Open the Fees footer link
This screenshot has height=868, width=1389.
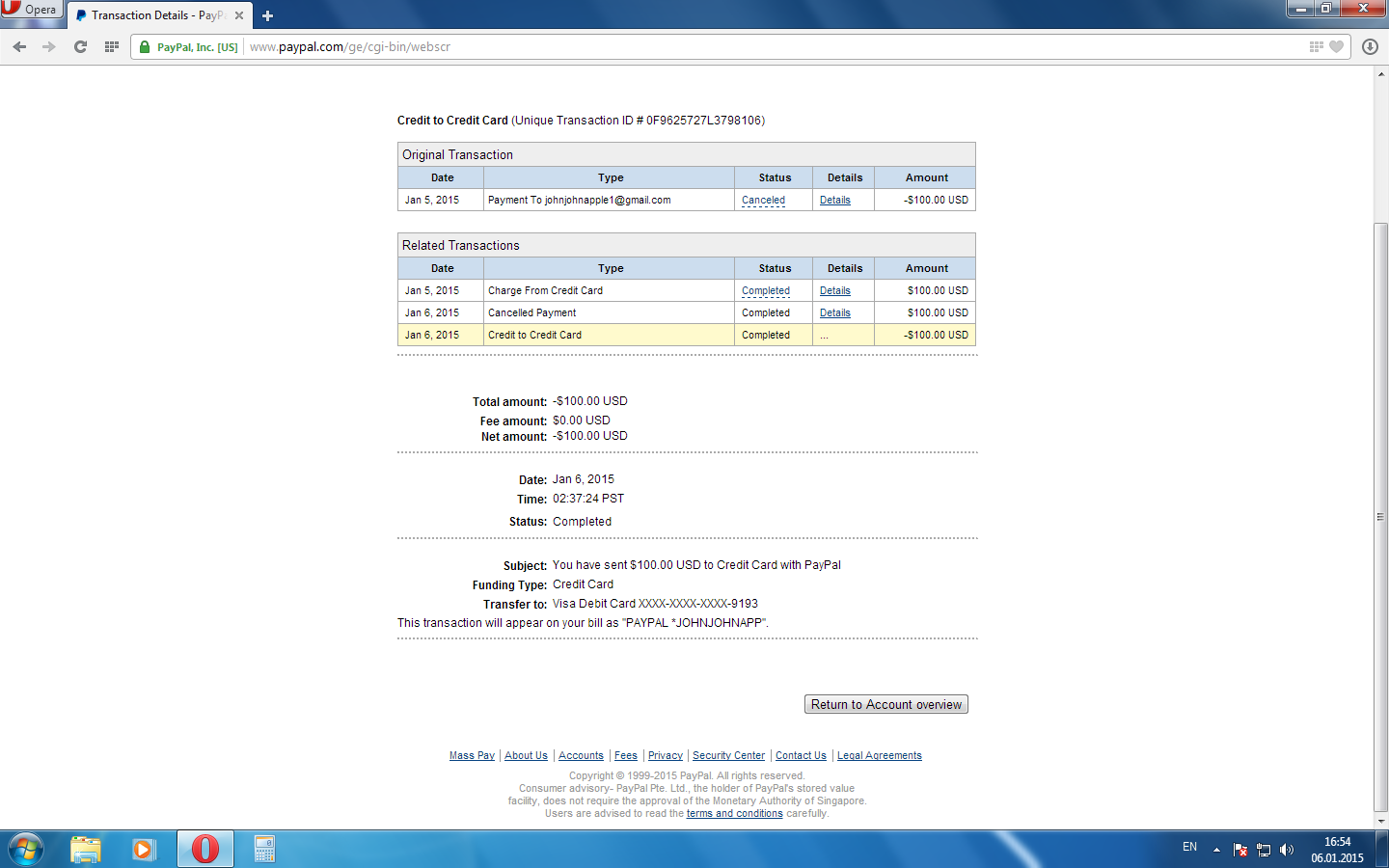626,756
